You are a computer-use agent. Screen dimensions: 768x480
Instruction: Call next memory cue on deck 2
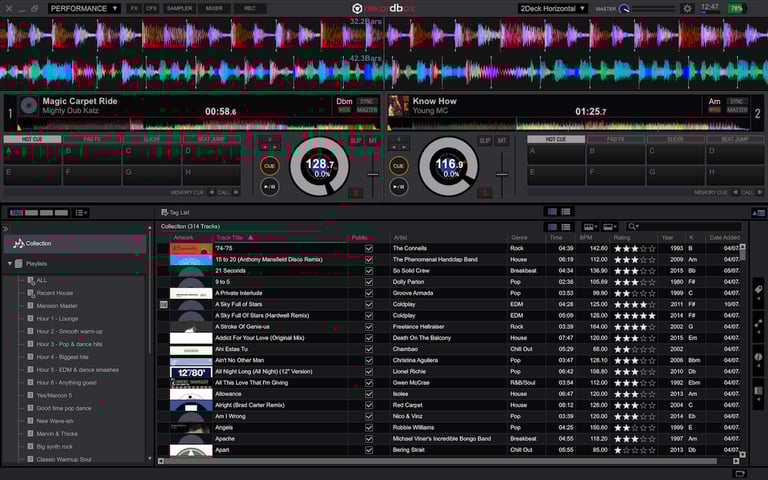pyautogui.click(x=760, y=192)
